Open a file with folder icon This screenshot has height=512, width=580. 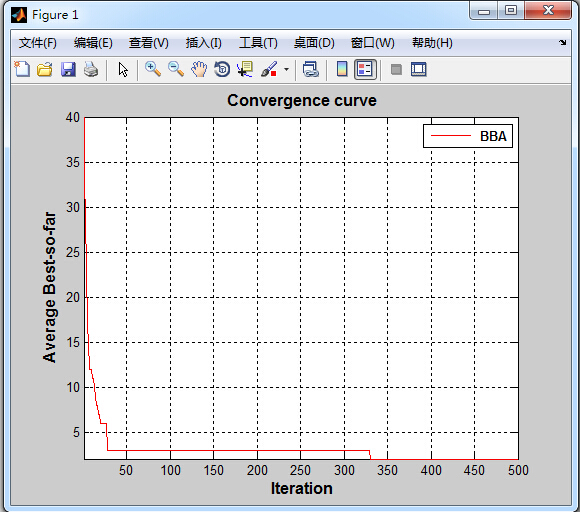click(45, 69)
